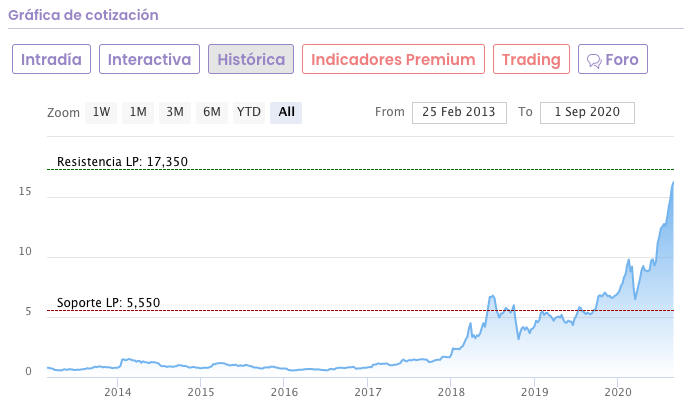Click the latest price point at chart's right end
This screenshot has height=409, width=685.
click(673, 182)
